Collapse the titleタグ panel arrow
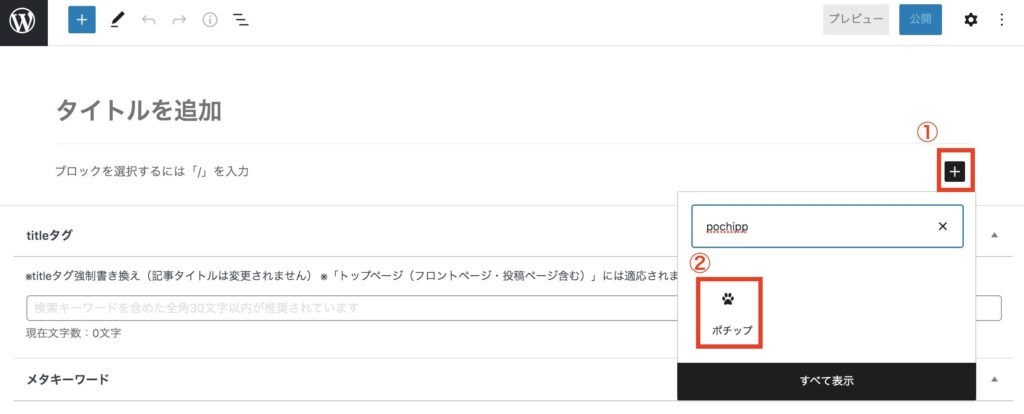Viewport: 1024px width, 414px height. tap(995, 235)
